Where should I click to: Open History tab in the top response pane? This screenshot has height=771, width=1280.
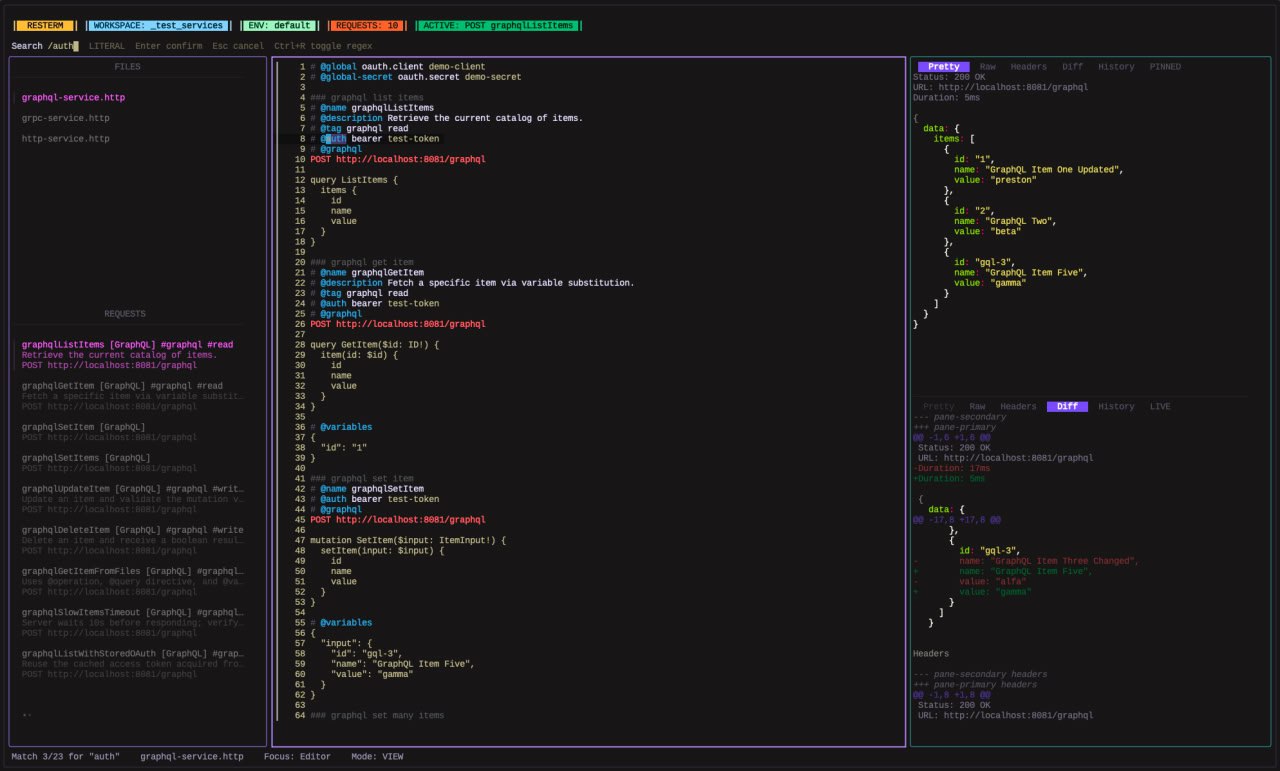click(1116, 67)
